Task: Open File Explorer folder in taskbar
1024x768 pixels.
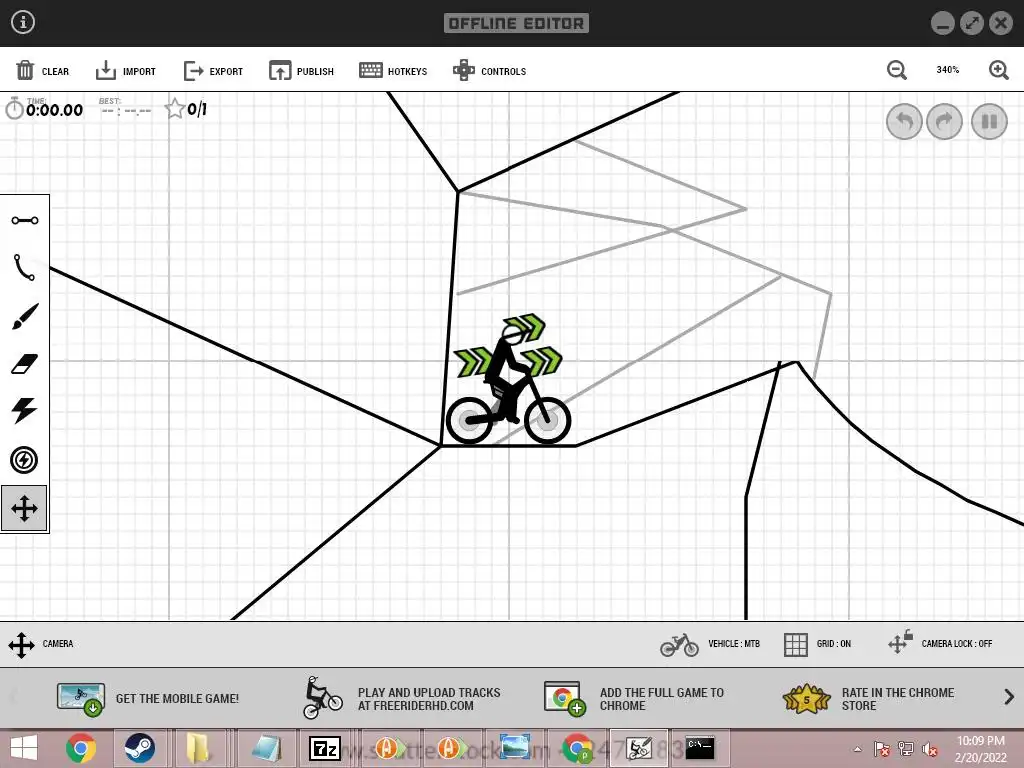Action: (197, 748)
